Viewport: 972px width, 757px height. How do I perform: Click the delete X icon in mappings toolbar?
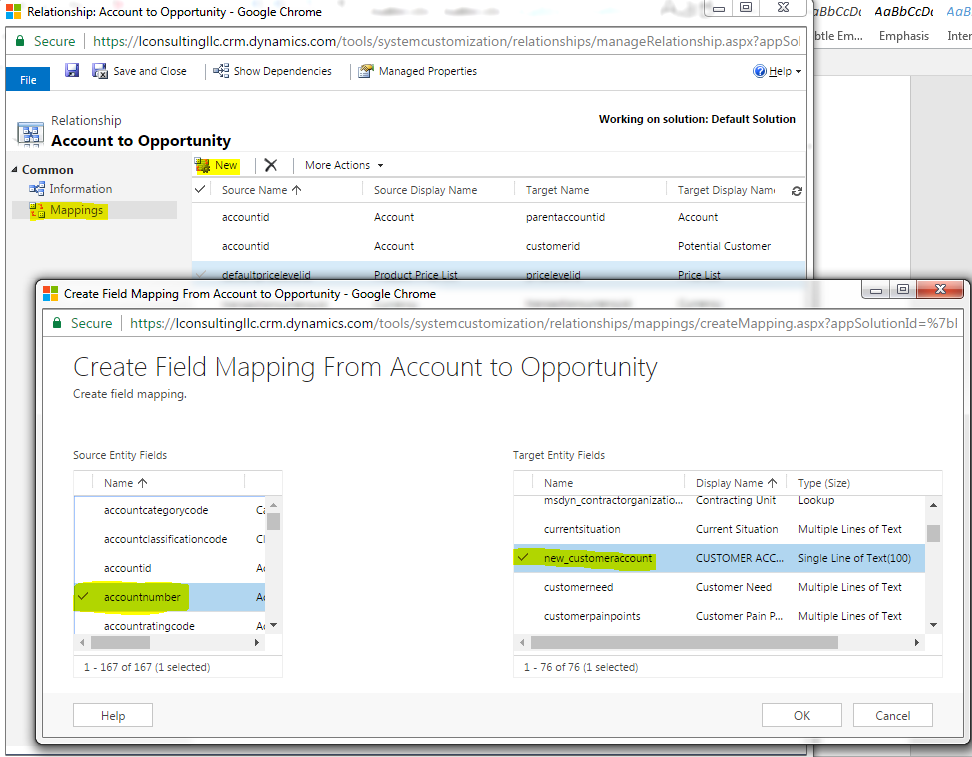coord(271,165)
